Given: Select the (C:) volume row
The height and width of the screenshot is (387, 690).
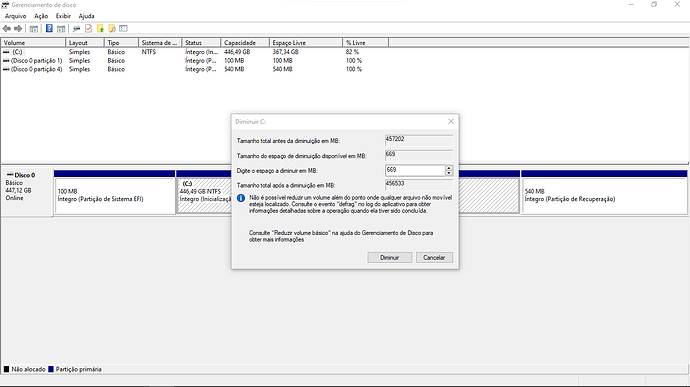Looking at the screenshot, I should pyautogui.click(x=195, y=52).
